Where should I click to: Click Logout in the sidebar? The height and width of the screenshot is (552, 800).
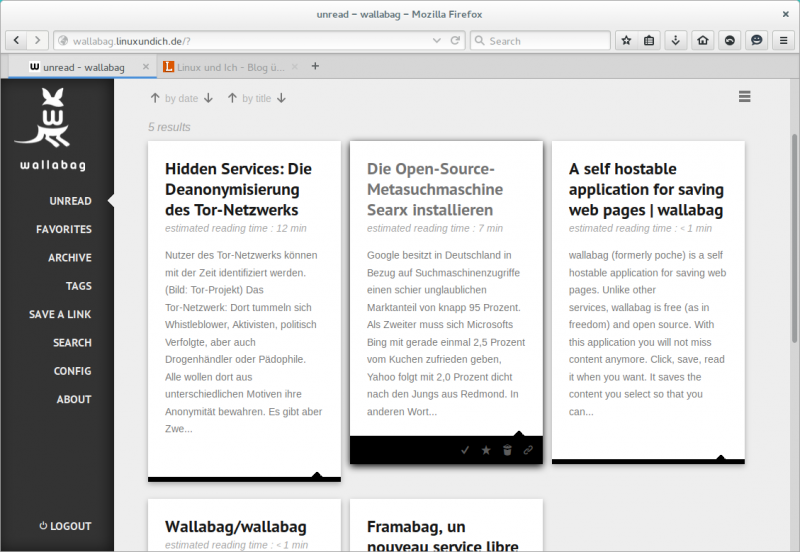[x=64, y=526]
